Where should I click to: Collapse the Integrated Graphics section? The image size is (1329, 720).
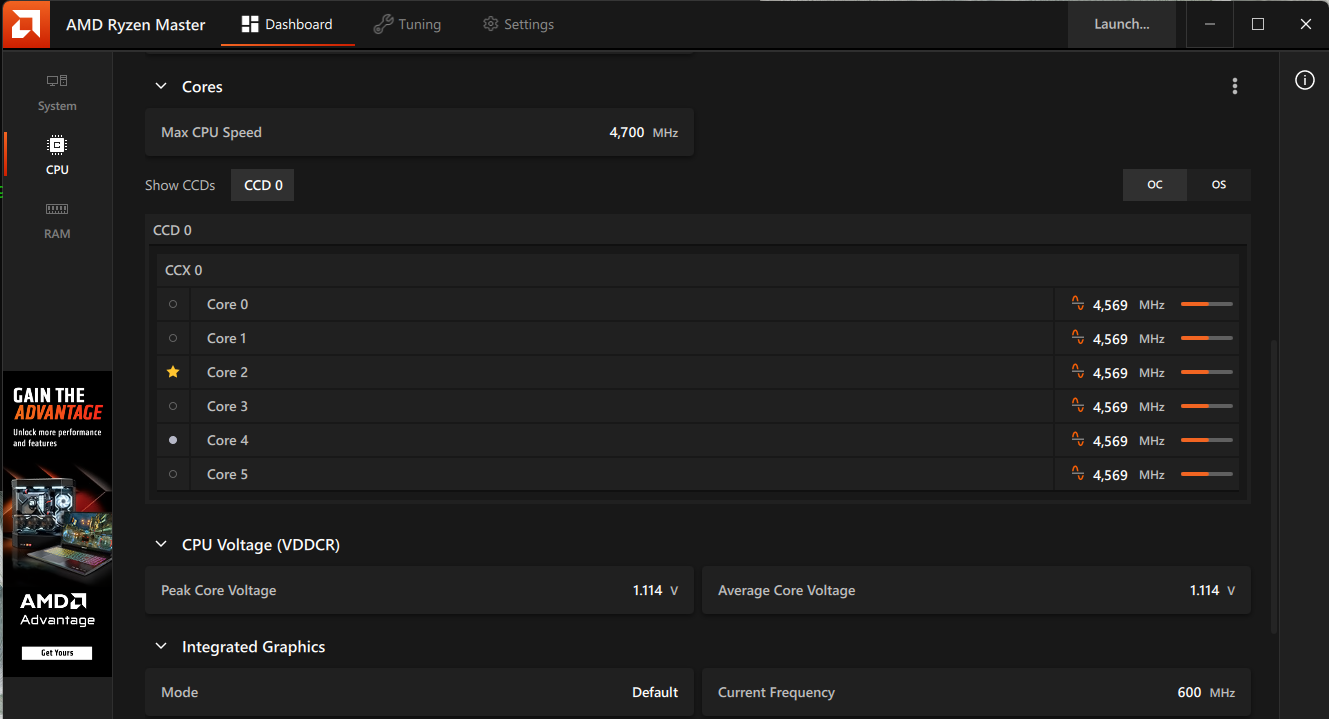pos(161,647)
